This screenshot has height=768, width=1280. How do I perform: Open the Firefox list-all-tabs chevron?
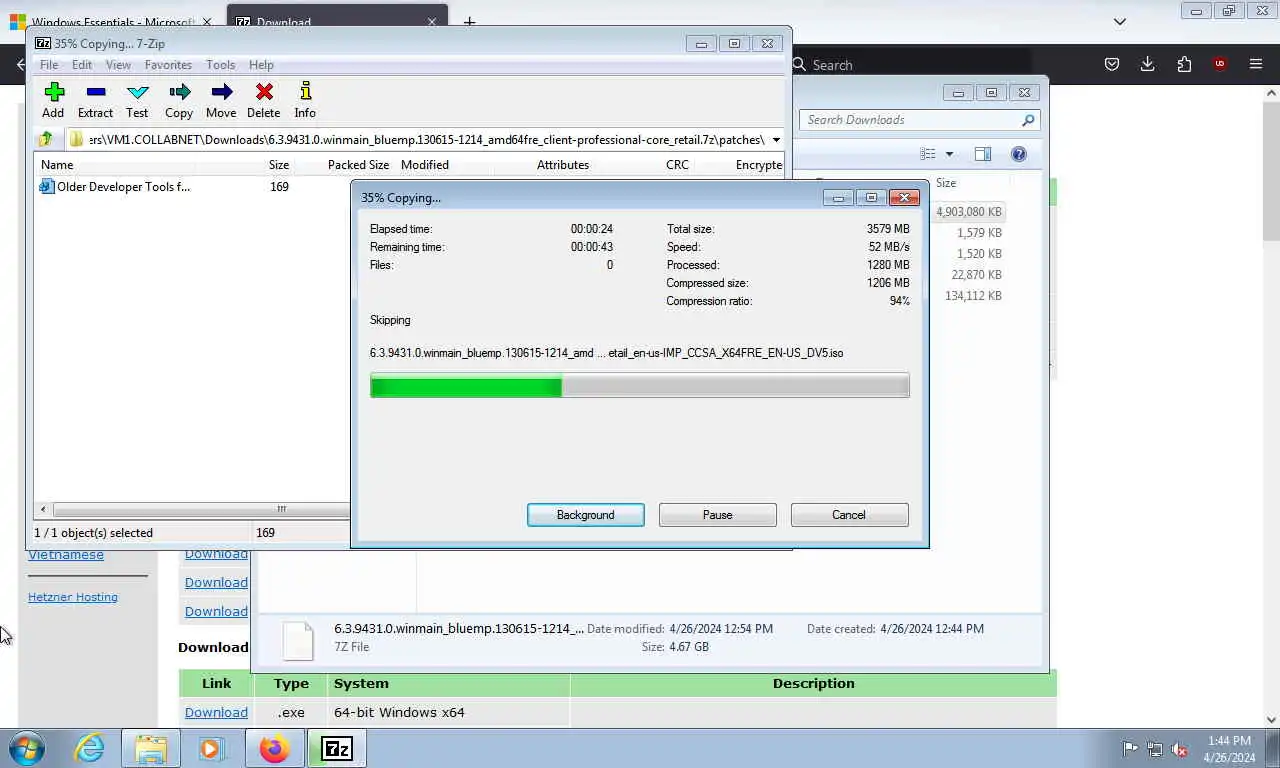pyautogui.click(x=1120, y=21)
